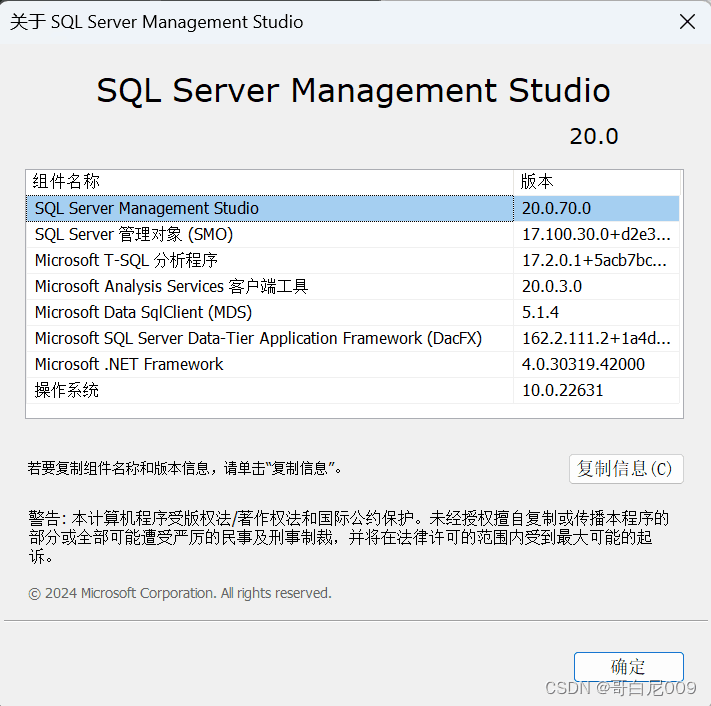Click version value 17.2.0.1+5acb7bc...
The image size is (711, 706).
pyautogui.click(x=594, y=260)
